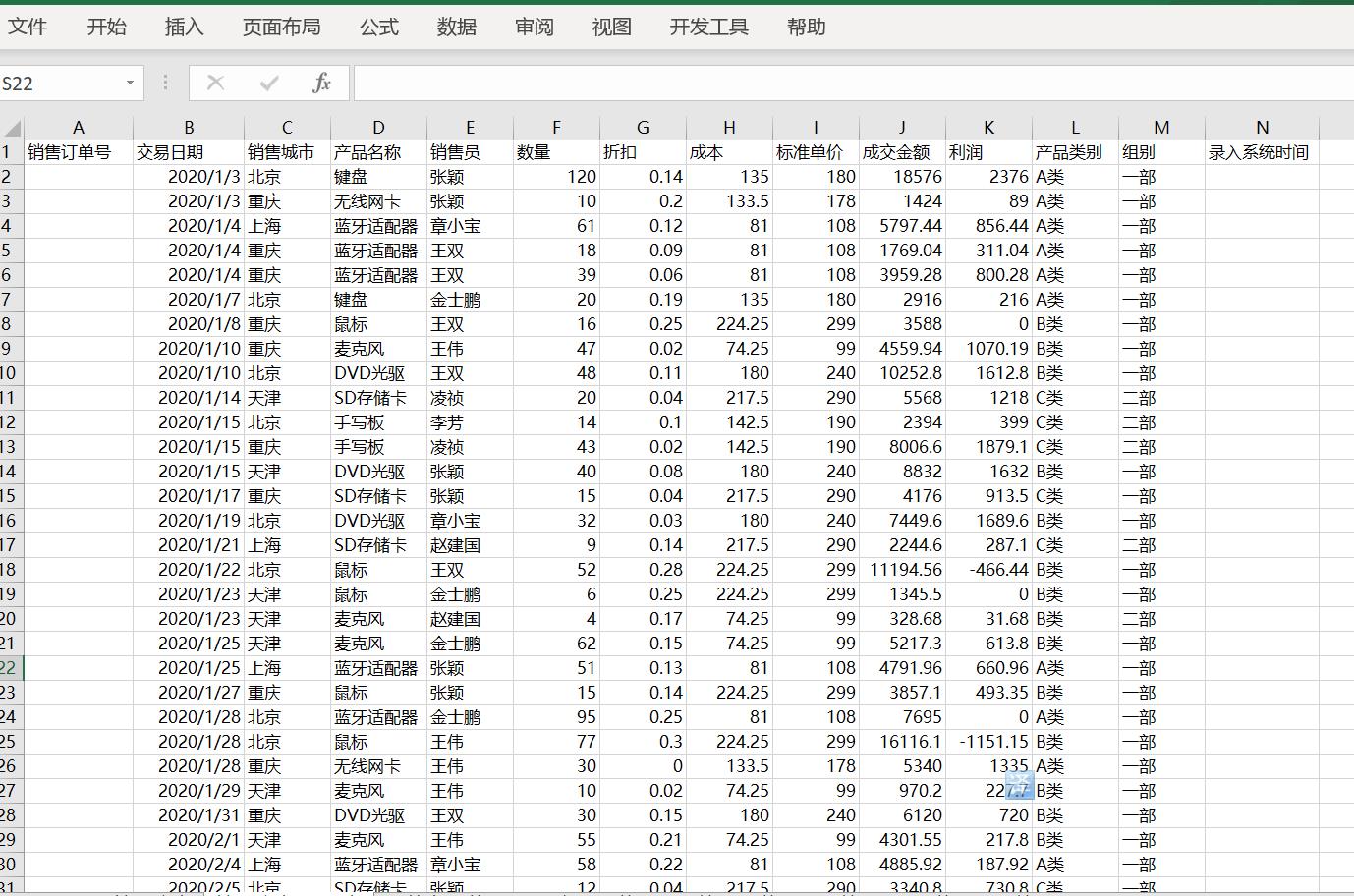
Task: Select 凌祯 cell in row 11
Action: (470, 398)
